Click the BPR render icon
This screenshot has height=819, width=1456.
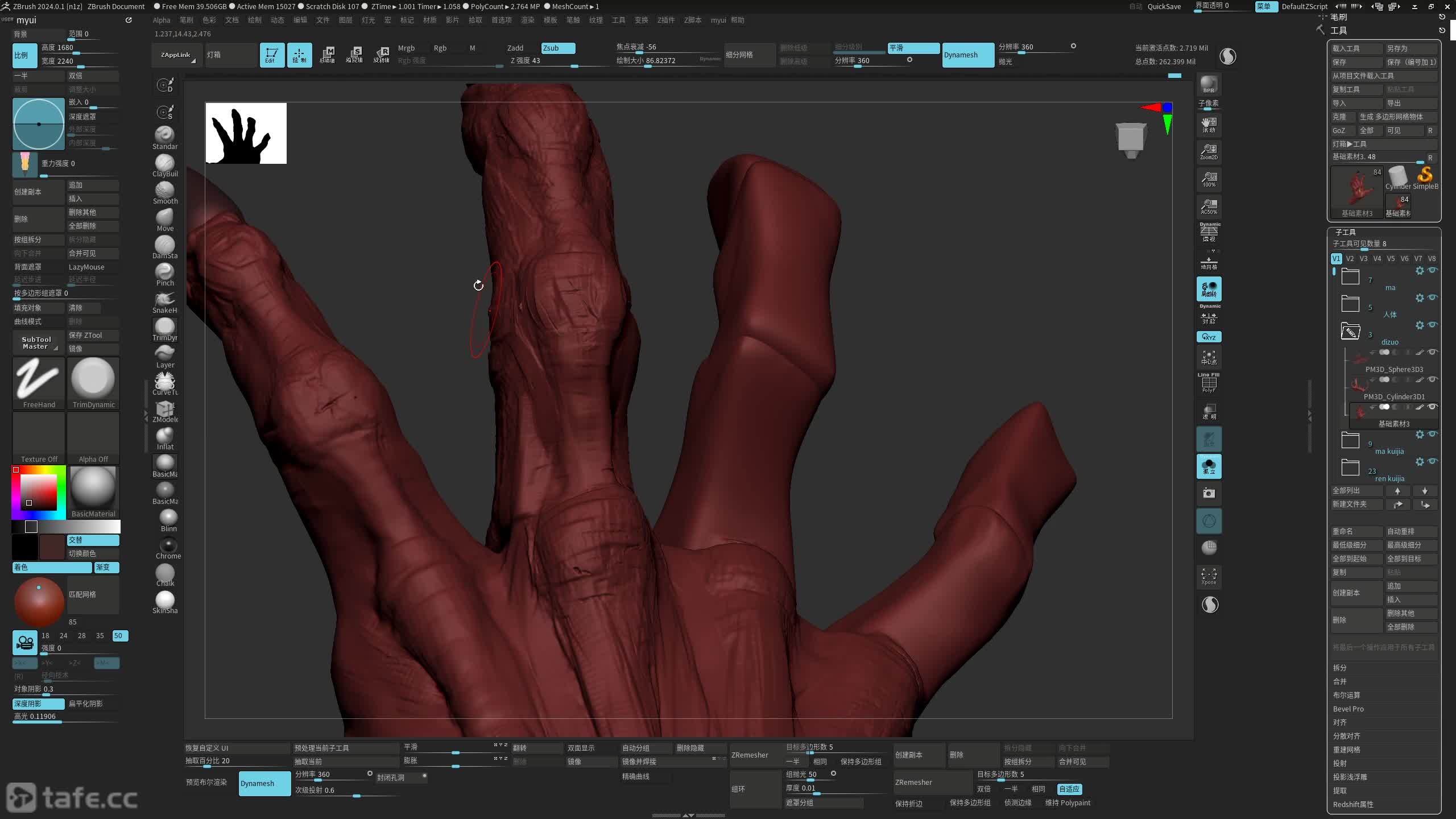pos(1209,84)
